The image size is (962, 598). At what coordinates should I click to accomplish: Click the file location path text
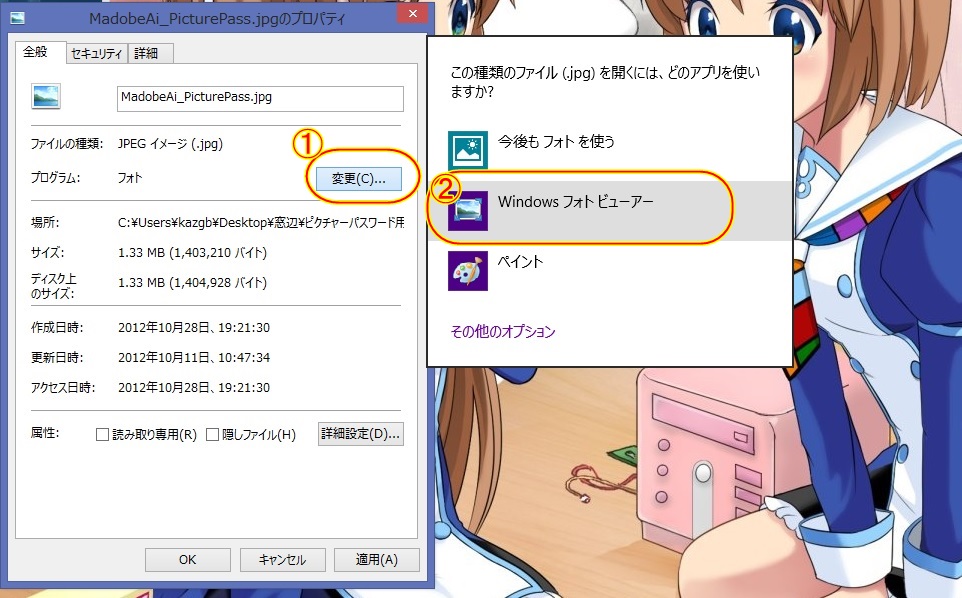[261, 223]
